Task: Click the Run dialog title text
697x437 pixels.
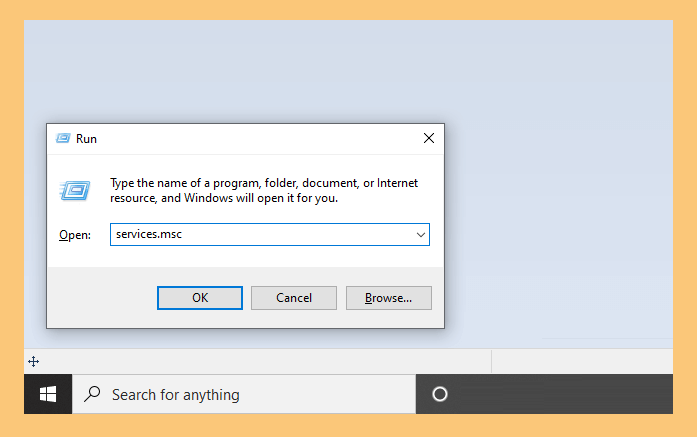Action: [86, 139]
